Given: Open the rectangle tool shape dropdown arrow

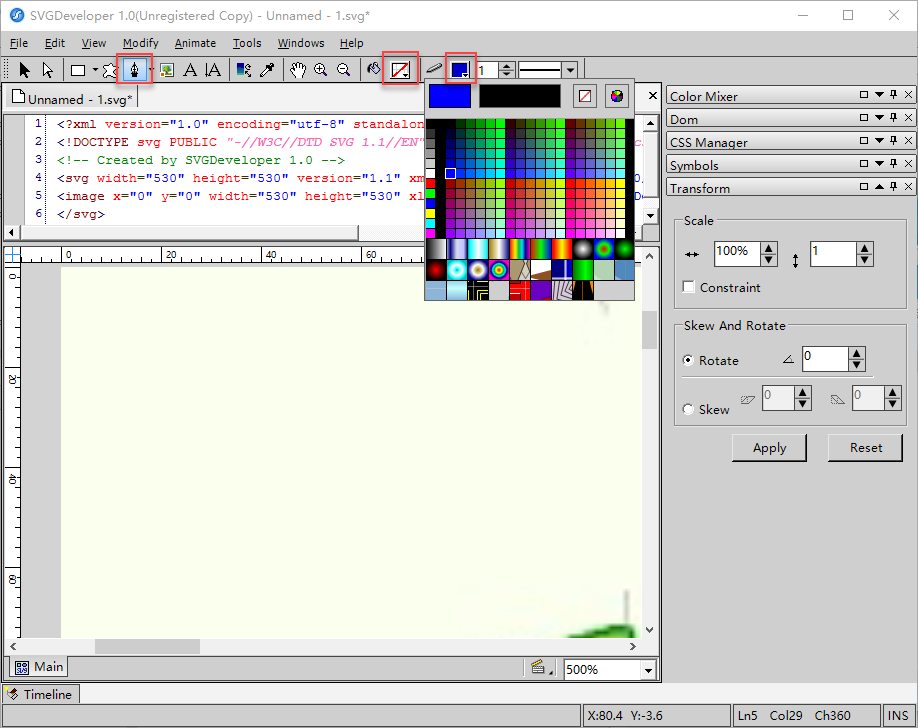Looking at the screenshot, I should 95,70.
